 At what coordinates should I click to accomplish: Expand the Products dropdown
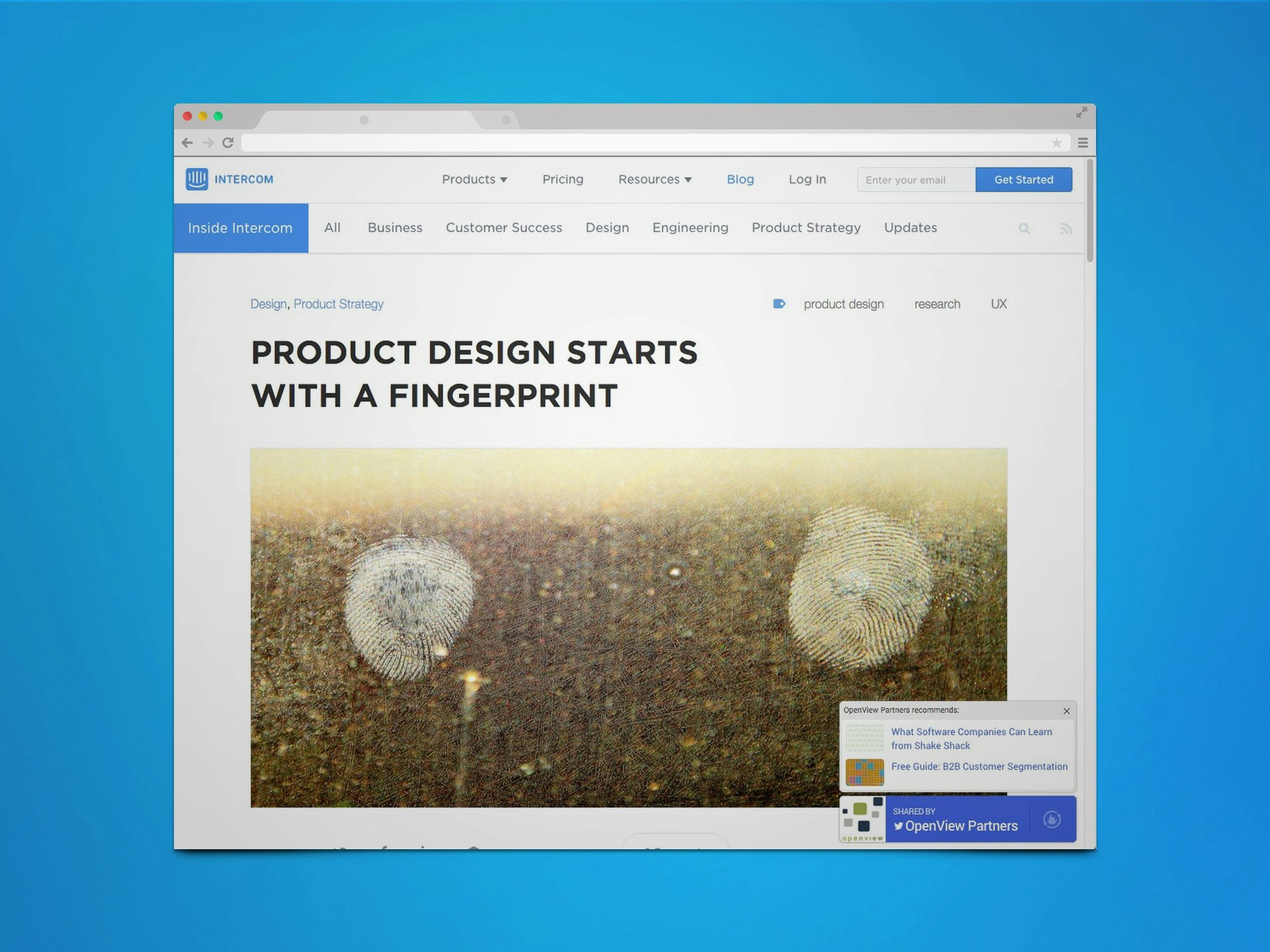[474, 180]
